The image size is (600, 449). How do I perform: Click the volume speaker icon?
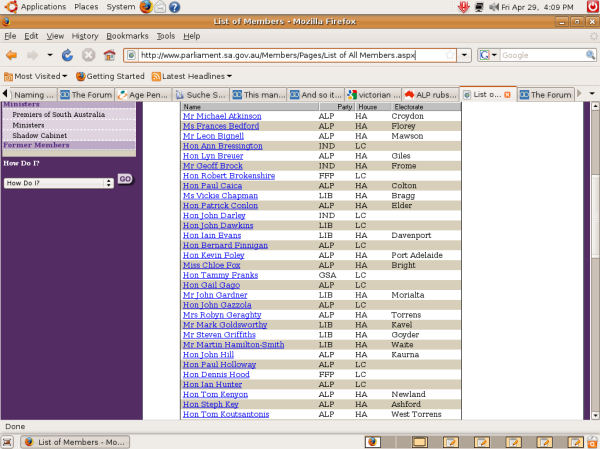(x=494, y=7)
